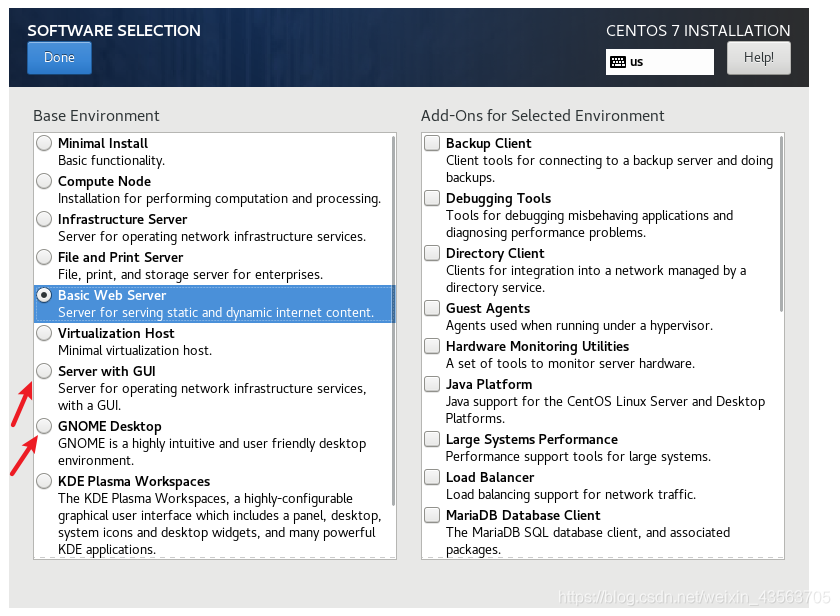The width and height of the screenshot is (840, 616).
Task: Click the 'GNOME Desktop' label
Action: (110, 427)
